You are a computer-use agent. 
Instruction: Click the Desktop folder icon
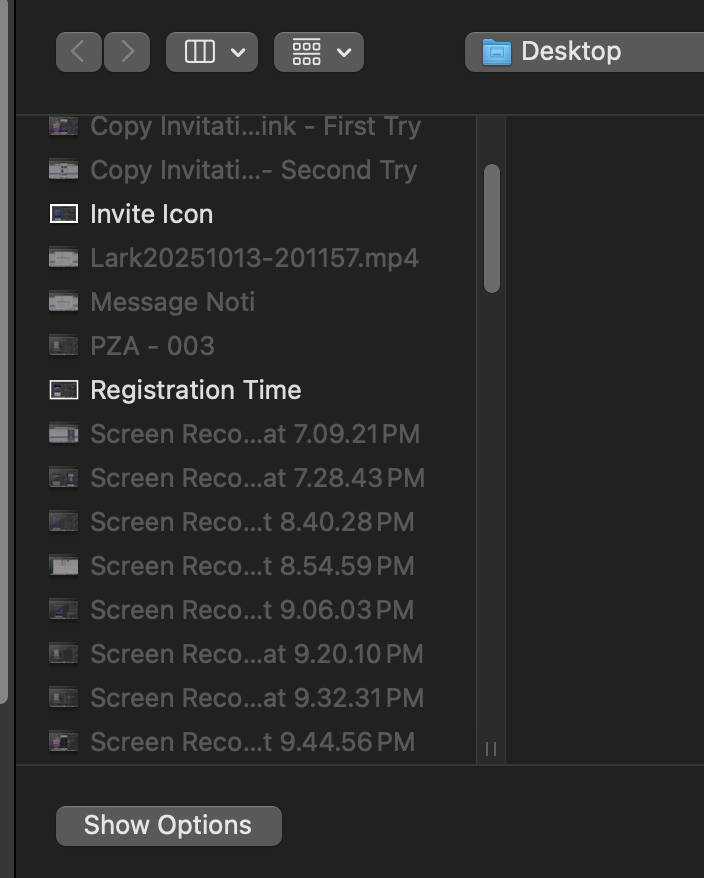(497, 52)
